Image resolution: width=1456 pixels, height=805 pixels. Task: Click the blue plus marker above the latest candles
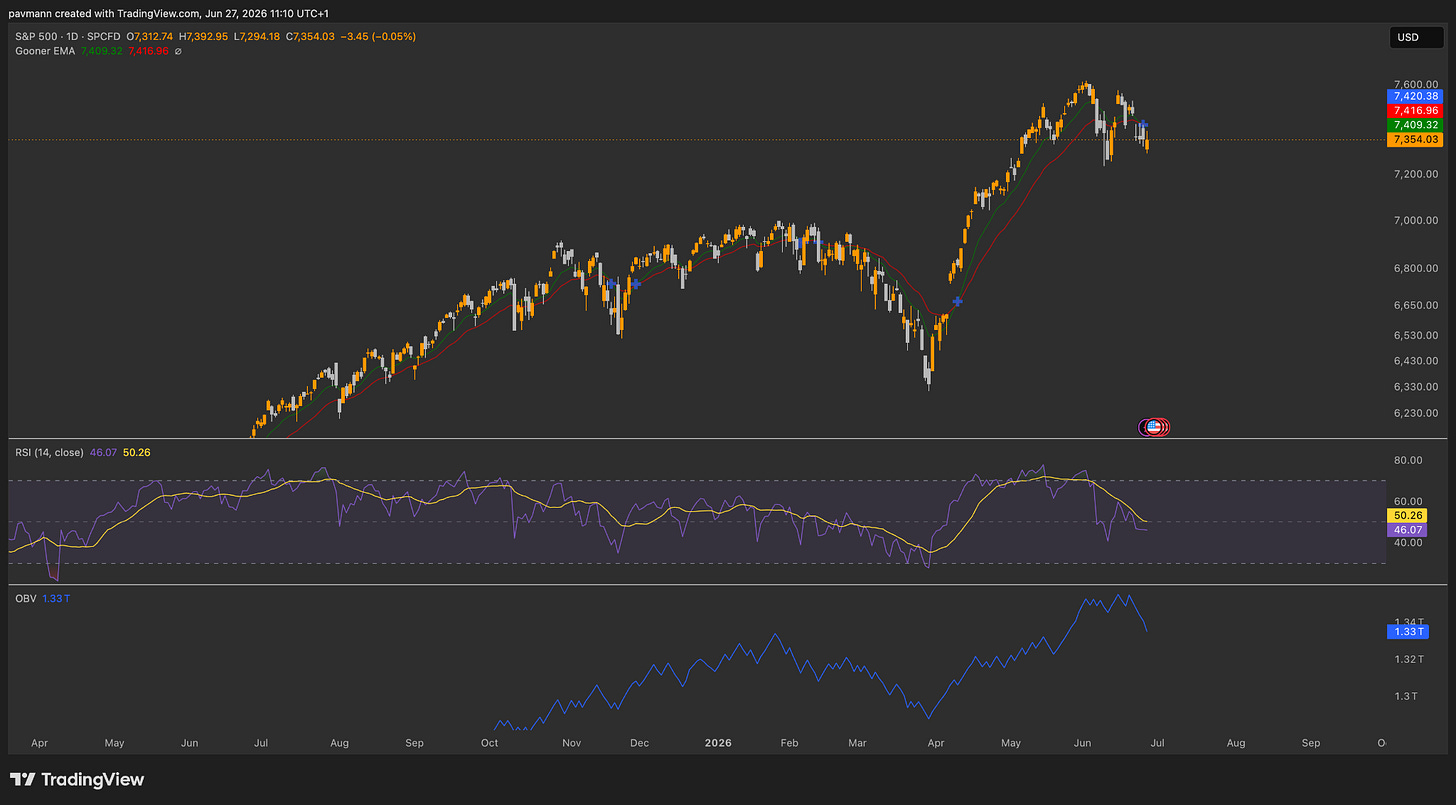point(1143,126)
